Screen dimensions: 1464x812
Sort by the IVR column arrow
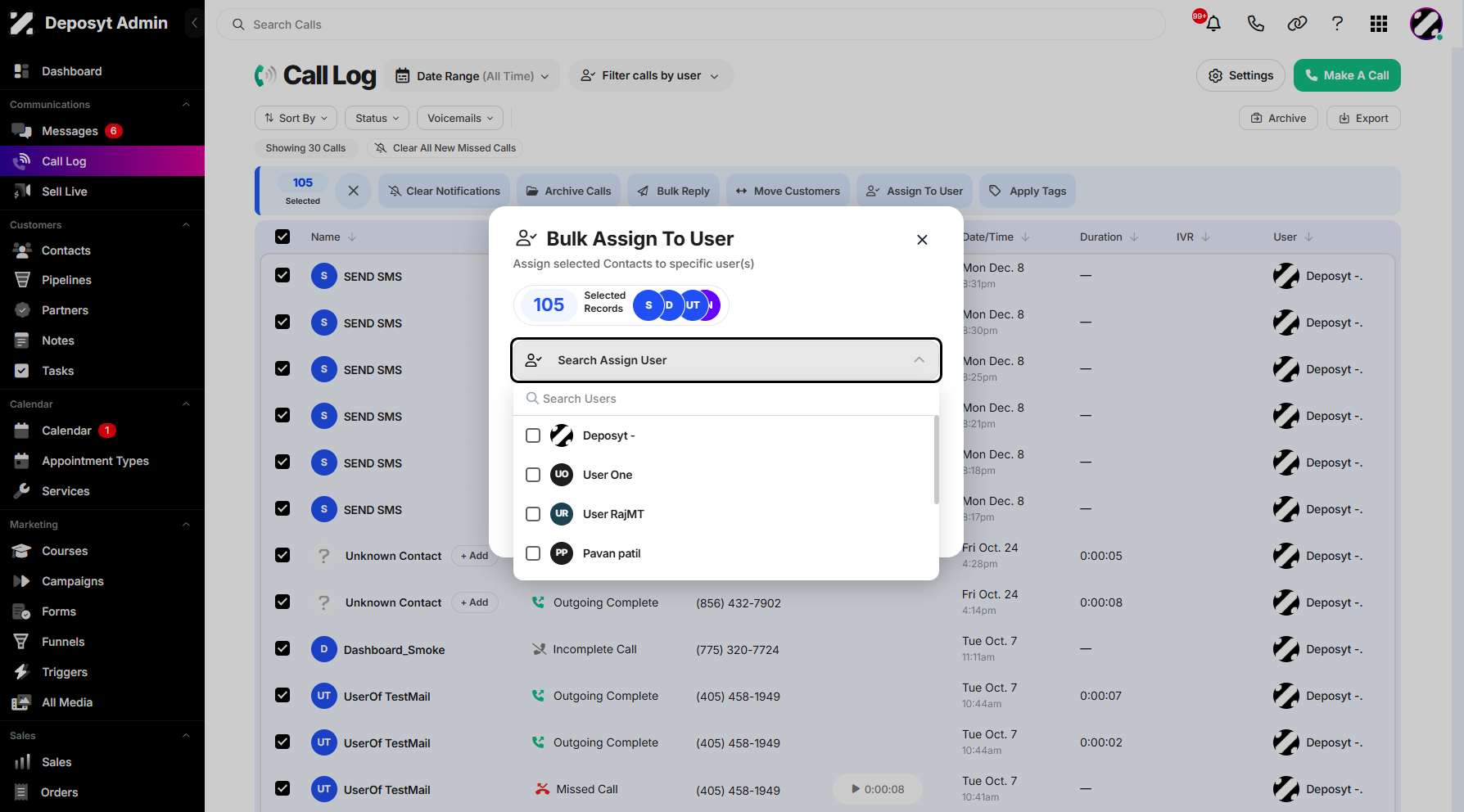(1205, 237)
